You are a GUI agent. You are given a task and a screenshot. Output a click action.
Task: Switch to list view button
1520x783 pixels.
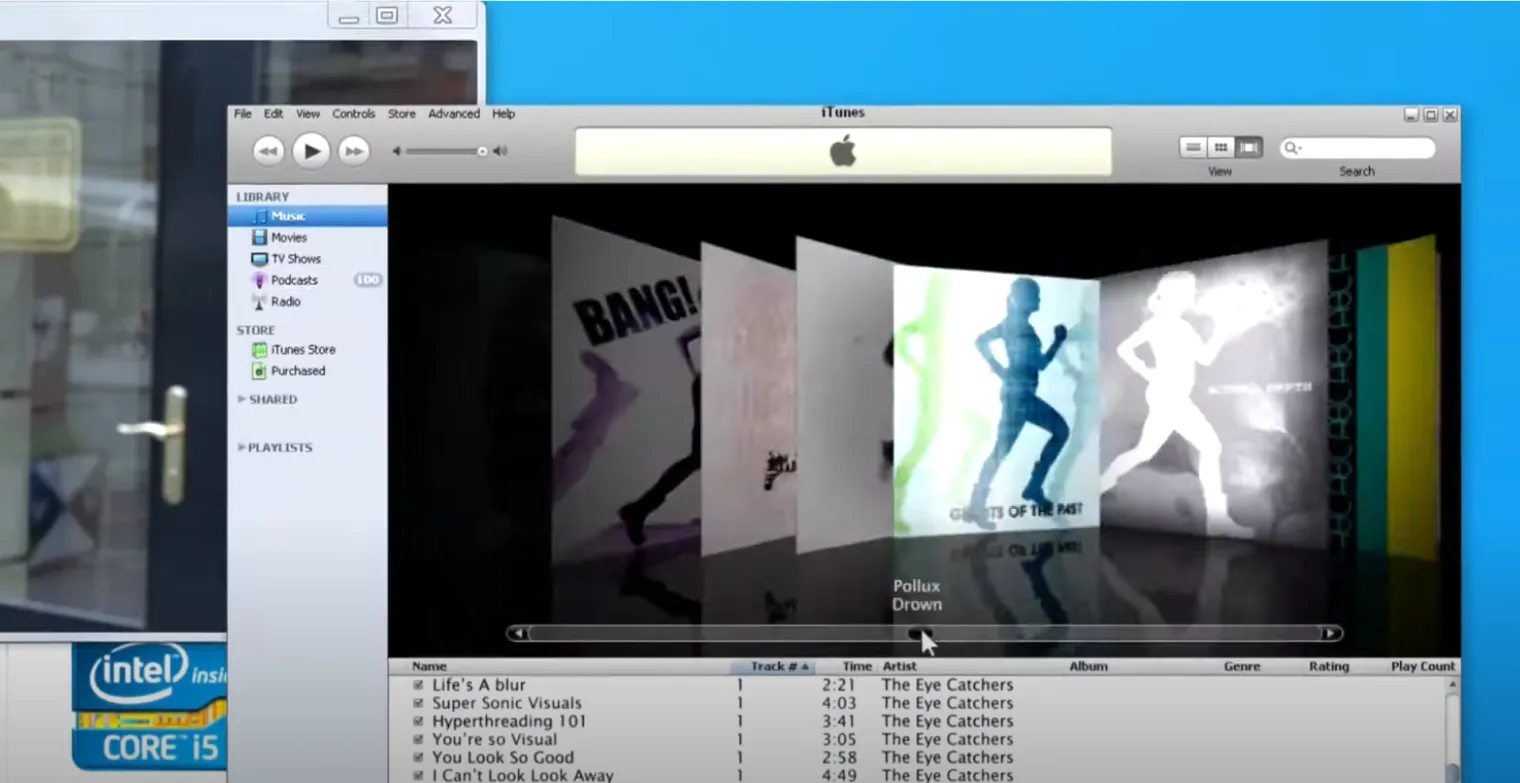coord(1193,148)
